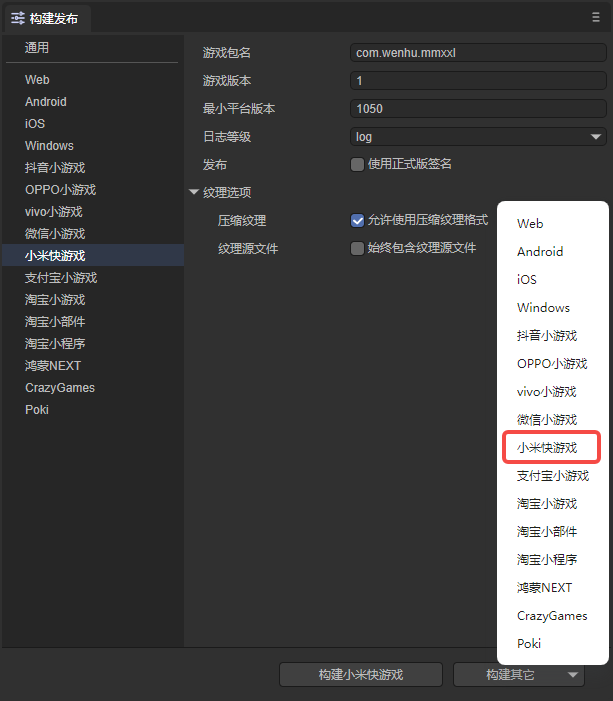Open Android platform in the left sidebar
The image size is (613, 701).
tap(46, 102)
